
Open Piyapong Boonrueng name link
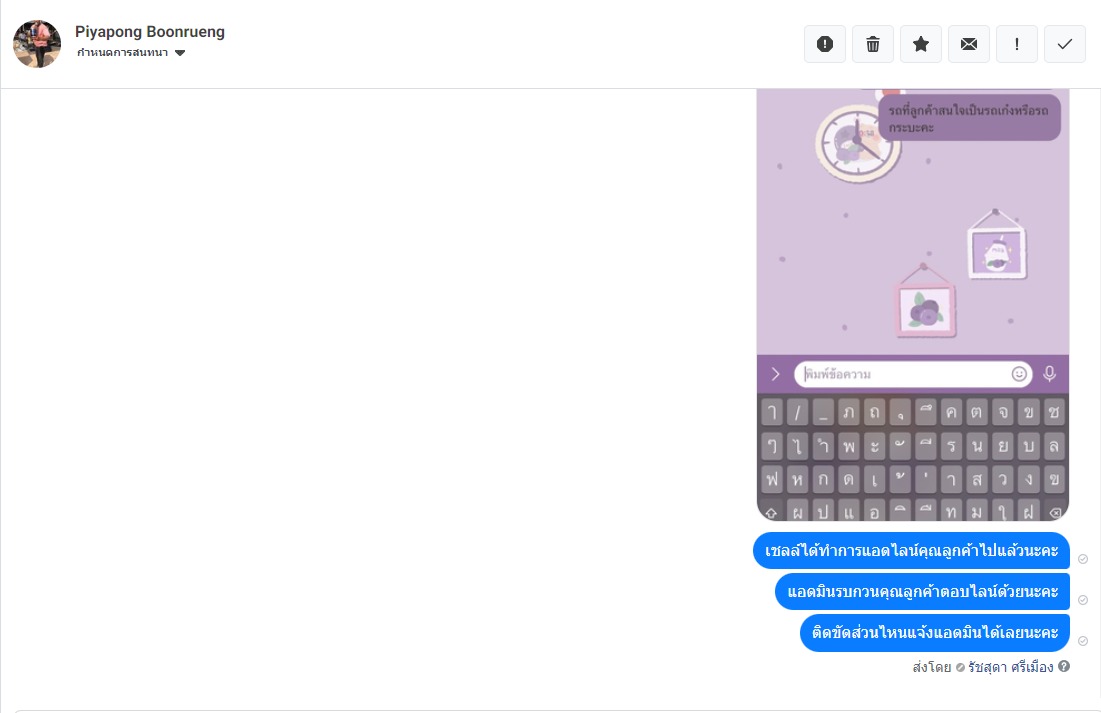tap(150, 32)
